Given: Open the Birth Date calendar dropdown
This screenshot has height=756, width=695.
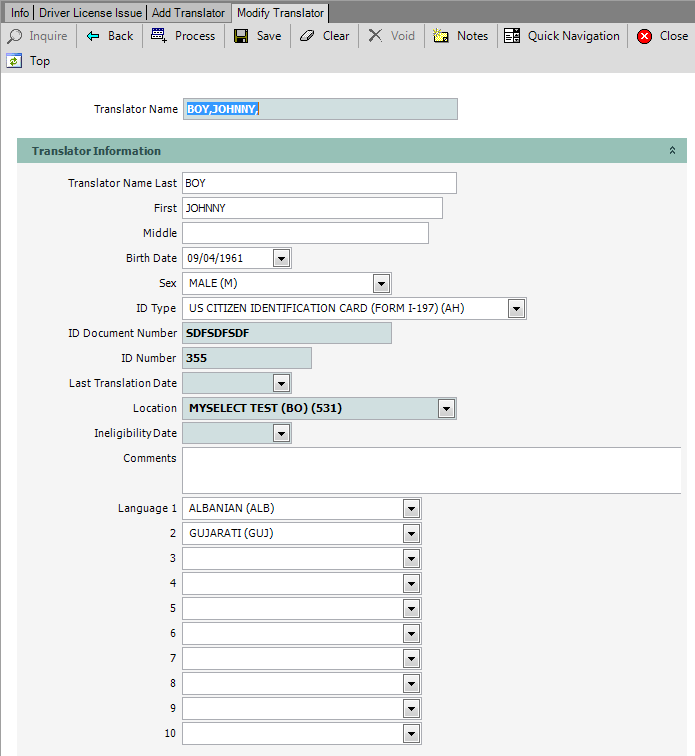Looking at the screenshot, I should 281,258.
